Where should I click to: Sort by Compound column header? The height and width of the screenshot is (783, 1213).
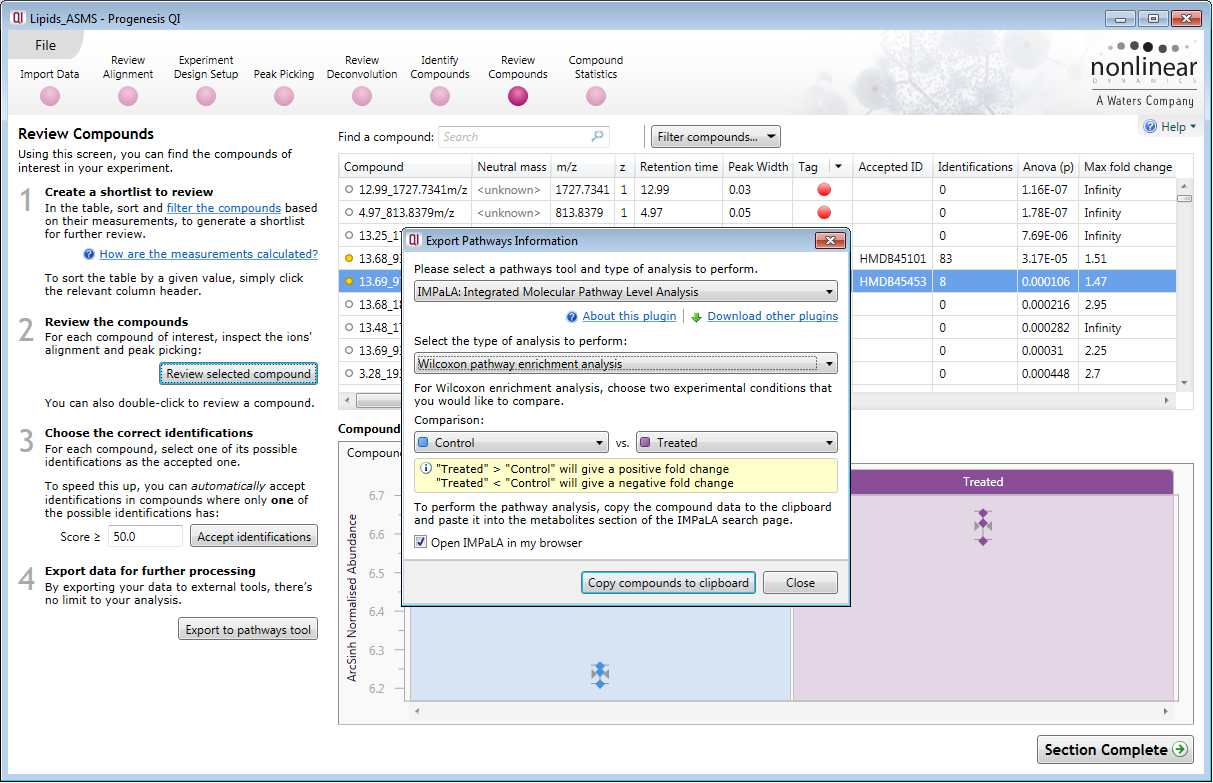click(x=405, y=167)
